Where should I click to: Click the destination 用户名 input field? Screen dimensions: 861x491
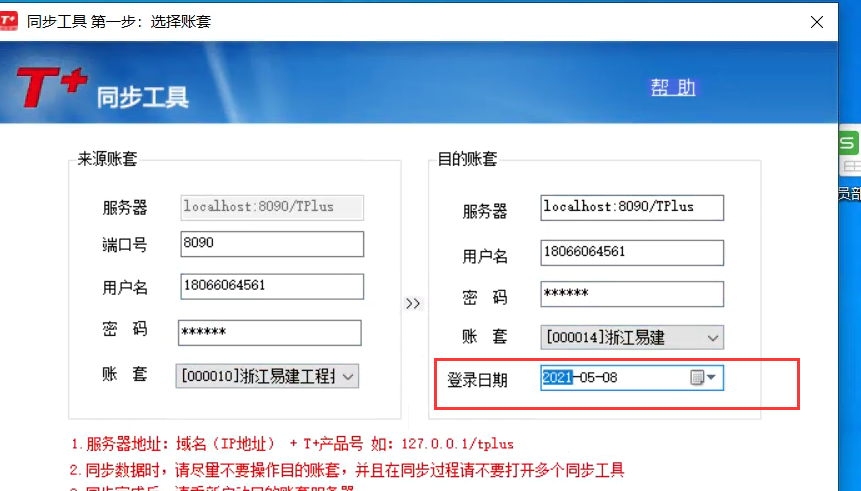click(632, 253)
